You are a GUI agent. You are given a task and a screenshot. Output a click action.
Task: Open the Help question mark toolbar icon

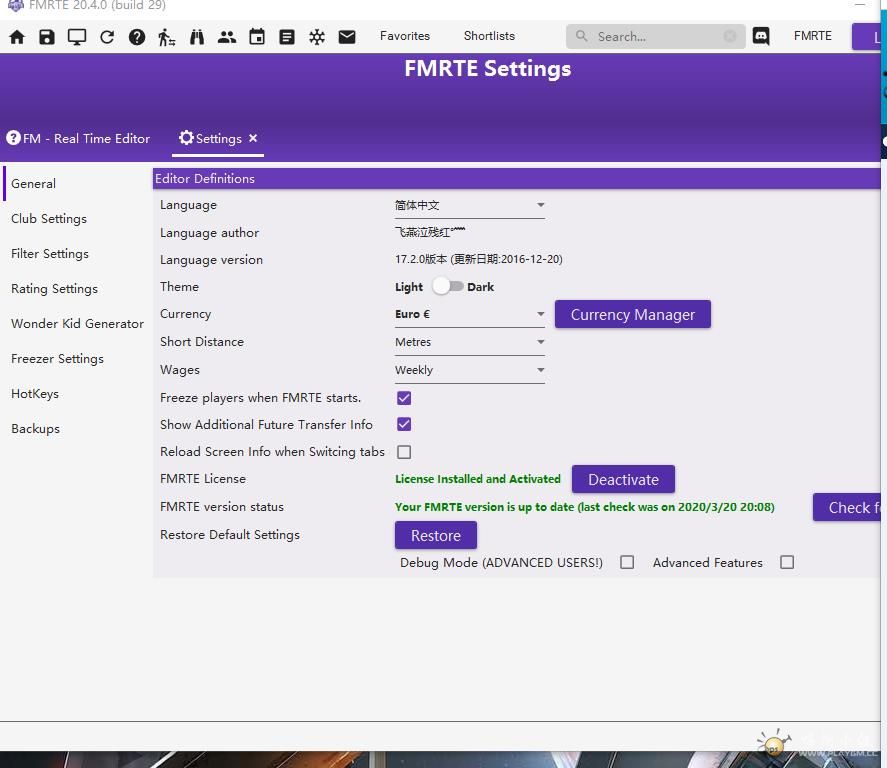pos(137,37)
